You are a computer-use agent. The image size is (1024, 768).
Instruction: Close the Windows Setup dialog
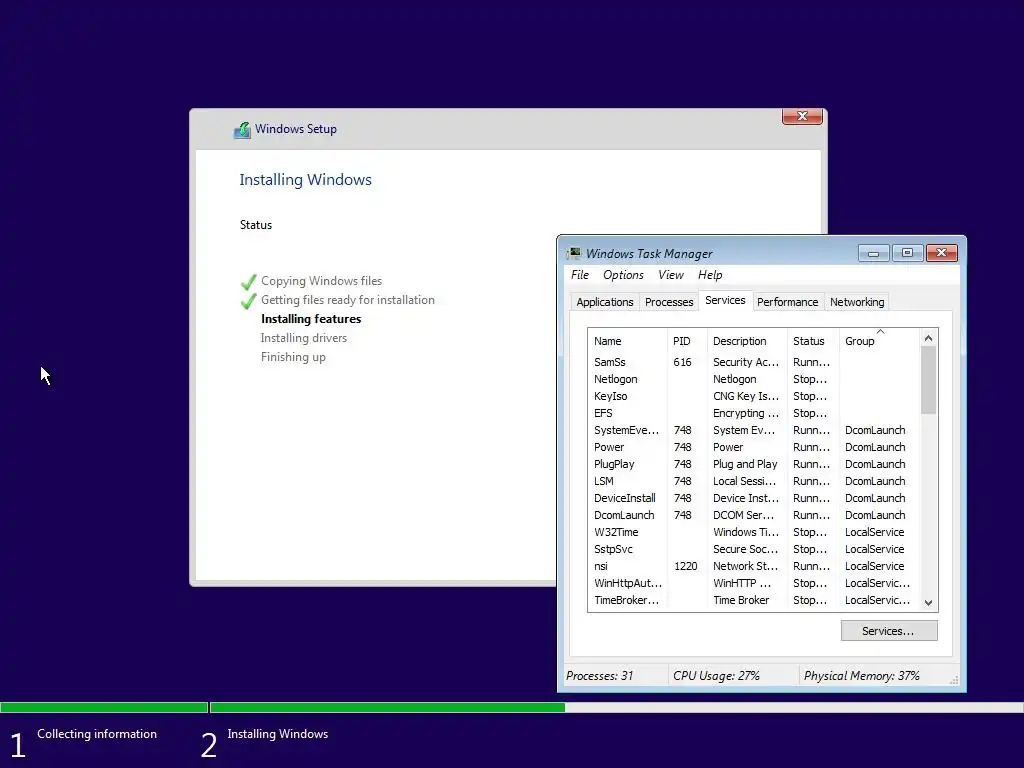click(x=802, y=116)
